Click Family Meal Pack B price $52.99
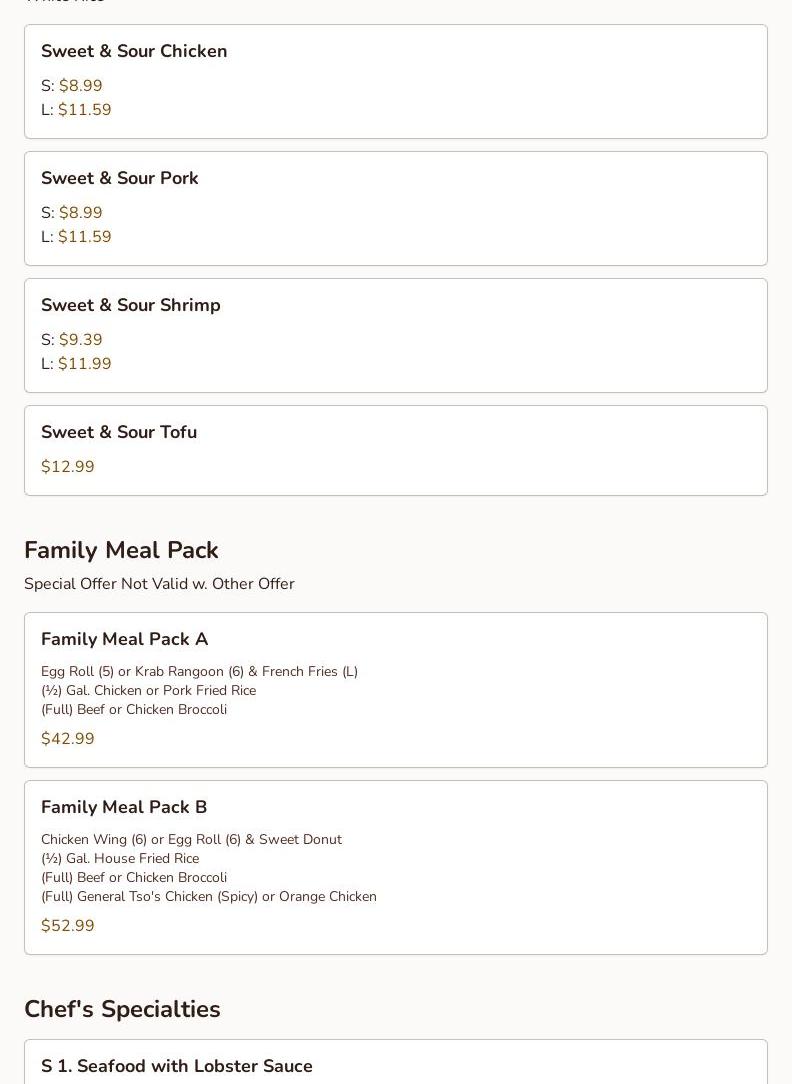The height and width of the screenshot is (1084, 792). point(68,926)
